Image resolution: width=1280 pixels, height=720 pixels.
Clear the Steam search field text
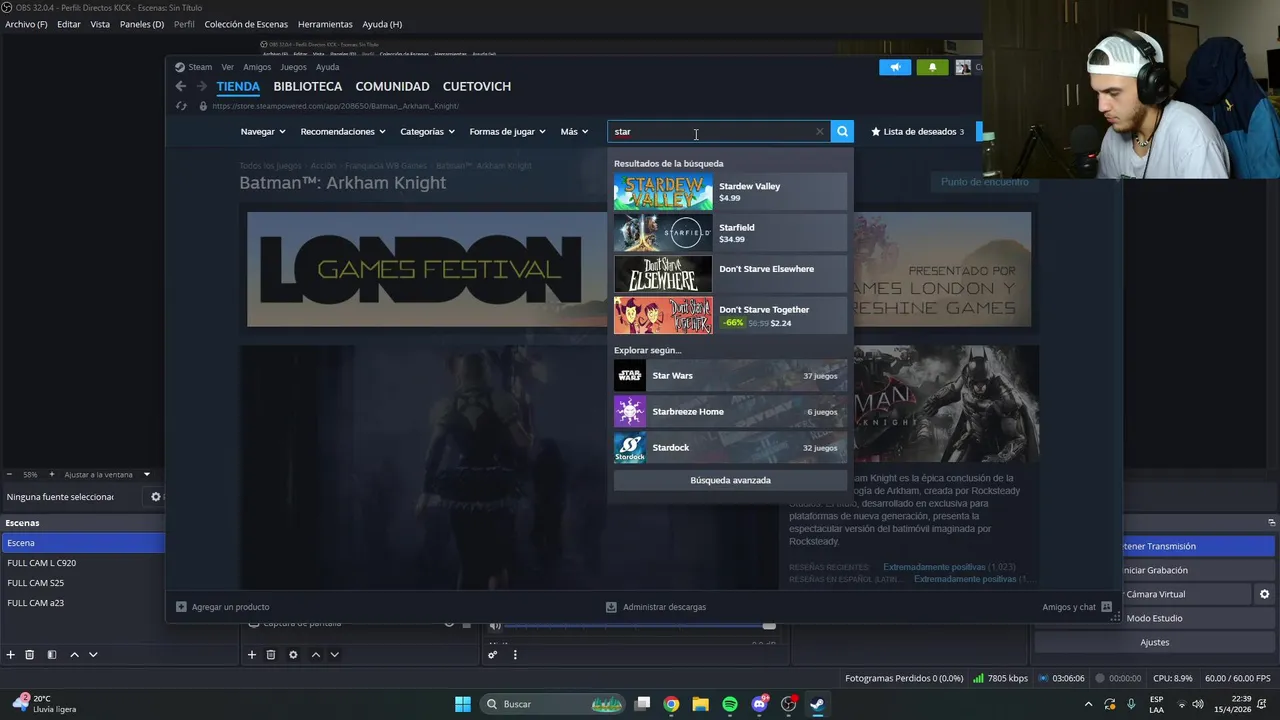tap(820, 131)
